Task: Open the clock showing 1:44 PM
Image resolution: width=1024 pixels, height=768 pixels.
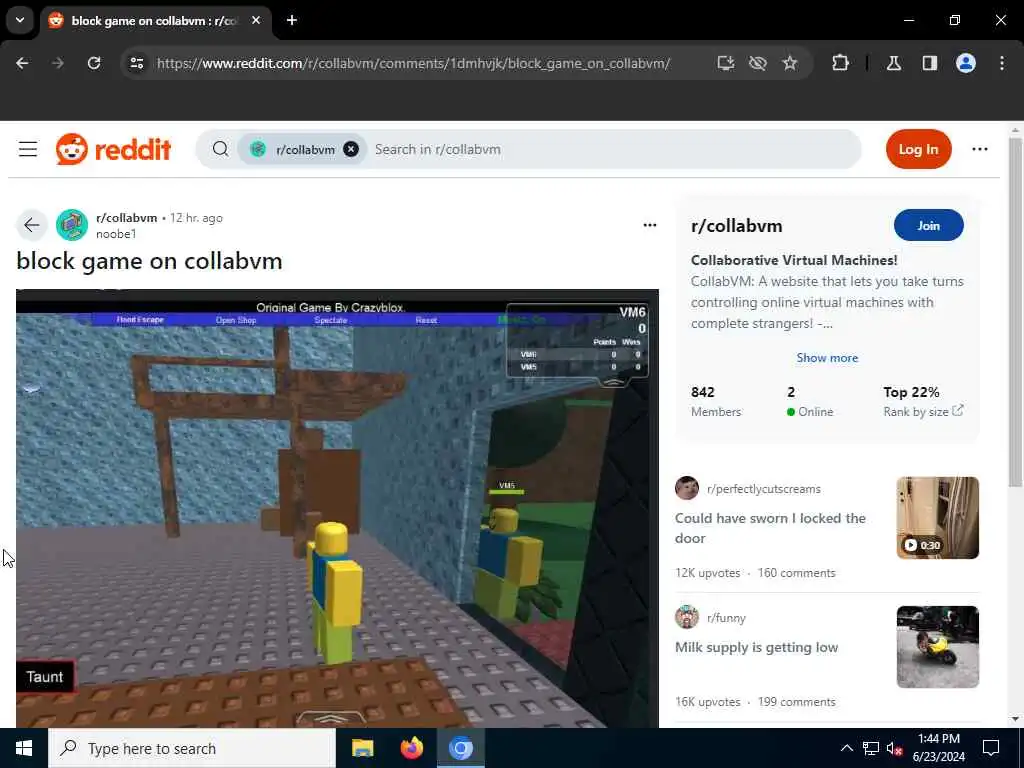Action: 938,748
